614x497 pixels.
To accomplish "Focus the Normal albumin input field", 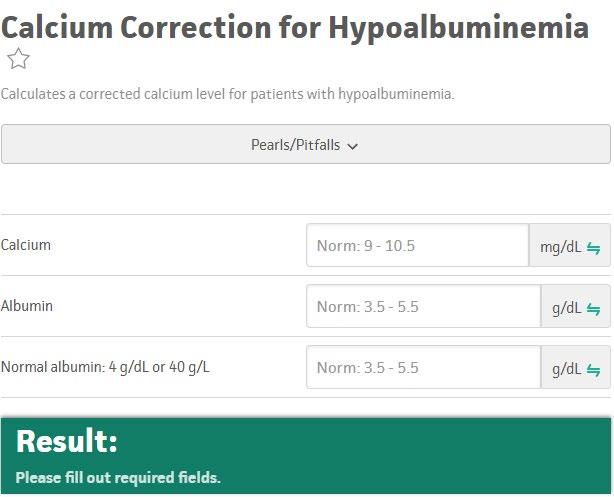I will click(423, 367).
